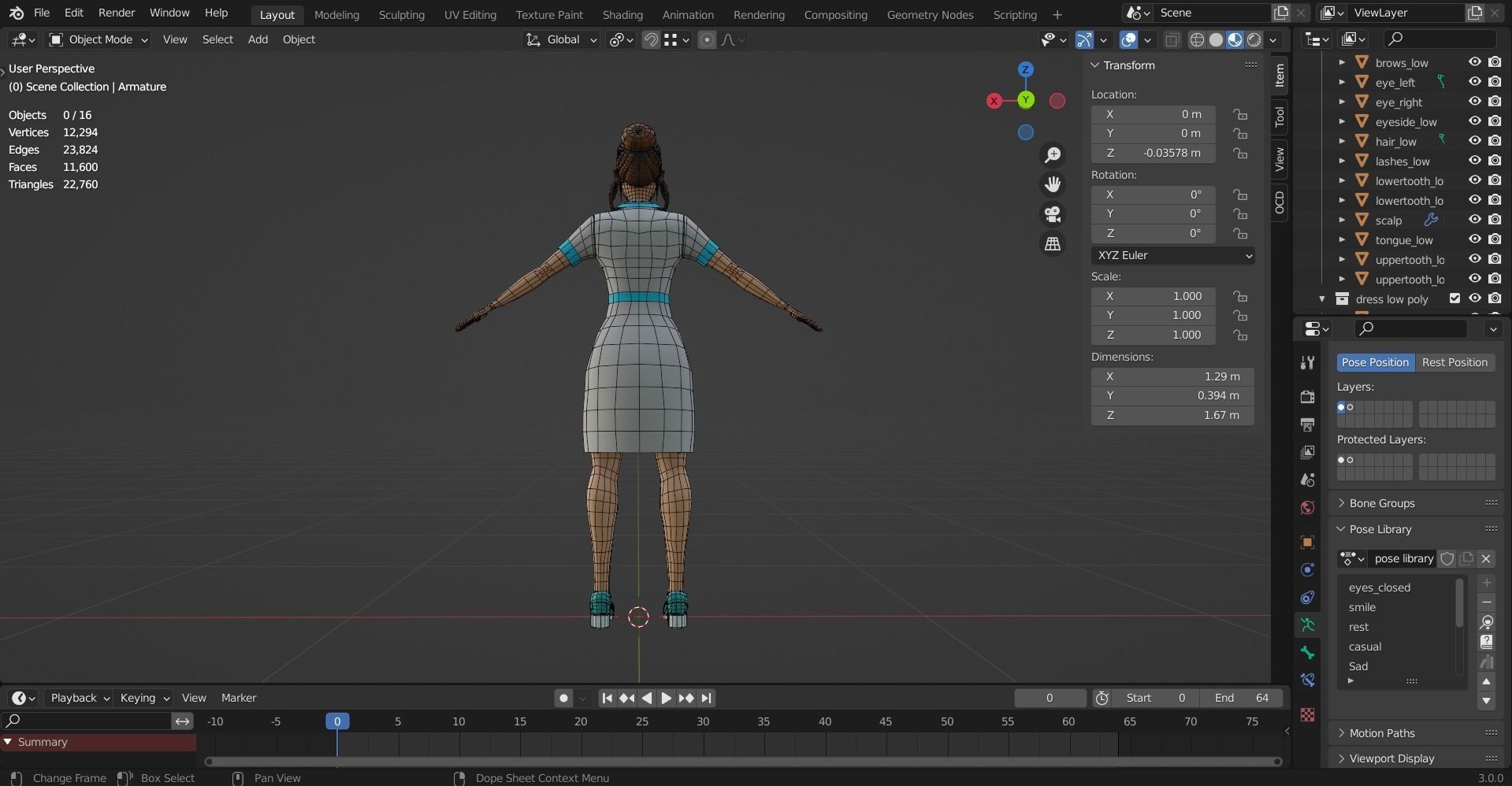The height and width of the screenshot is (786, 1512).
Task: Switch to Geometry Nodes workspace tab
Action: (x=930, y=14)
